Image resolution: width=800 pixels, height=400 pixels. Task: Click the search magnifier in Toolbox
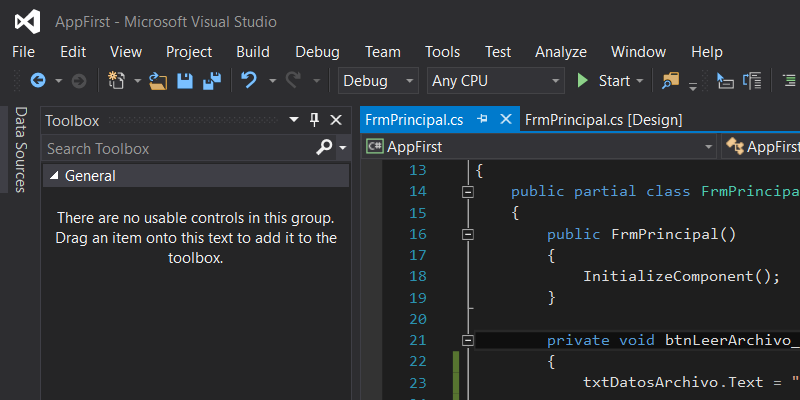point(323,148)
